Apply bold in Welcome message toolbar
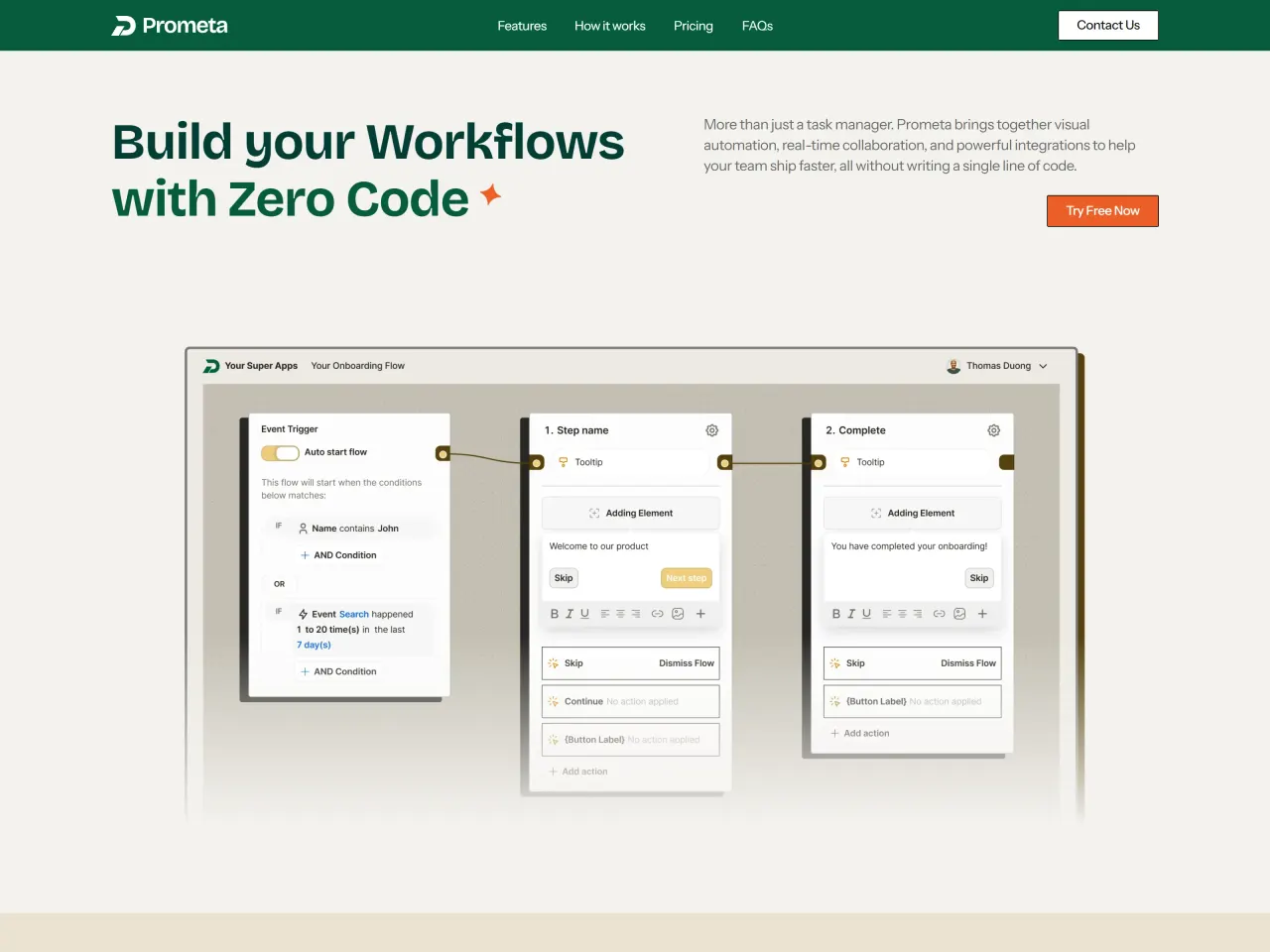The width and height of the screenshot is (1270, 952). coord(555,614)
